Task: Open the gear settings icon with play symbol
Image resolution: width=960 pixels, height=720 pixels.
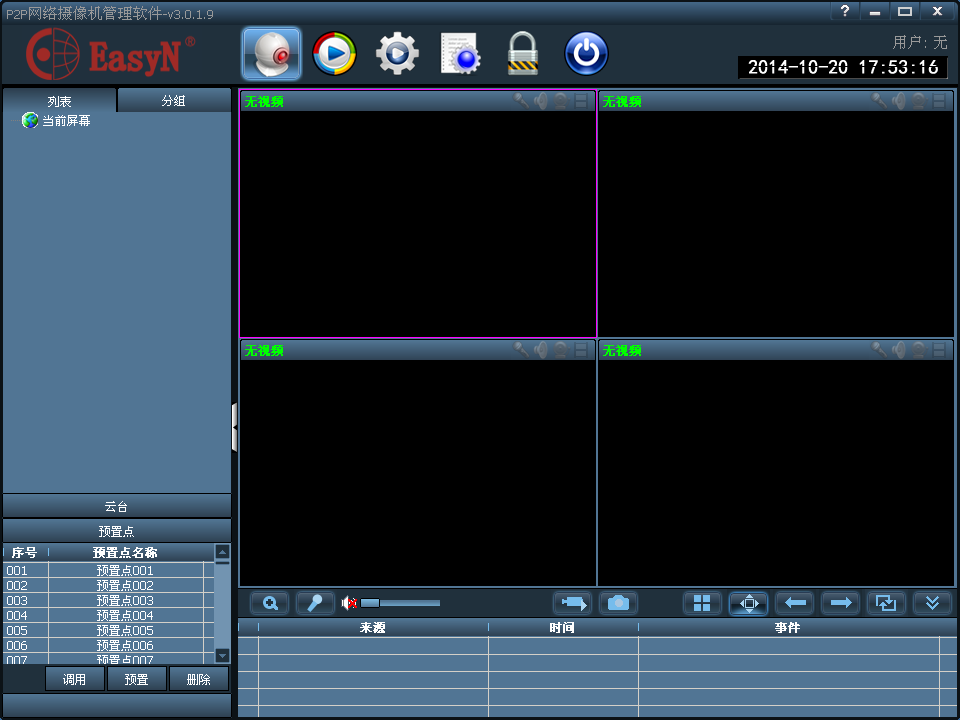Action: click(397, 54)
